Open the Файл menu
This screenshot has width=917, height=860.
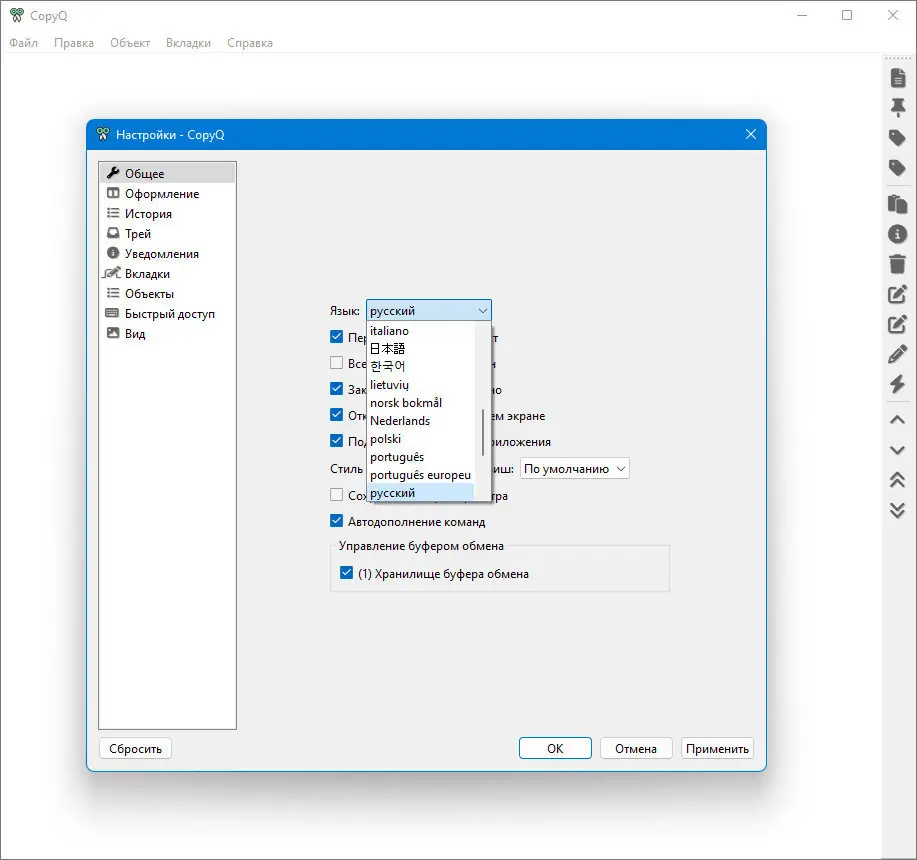pos(23,43)
